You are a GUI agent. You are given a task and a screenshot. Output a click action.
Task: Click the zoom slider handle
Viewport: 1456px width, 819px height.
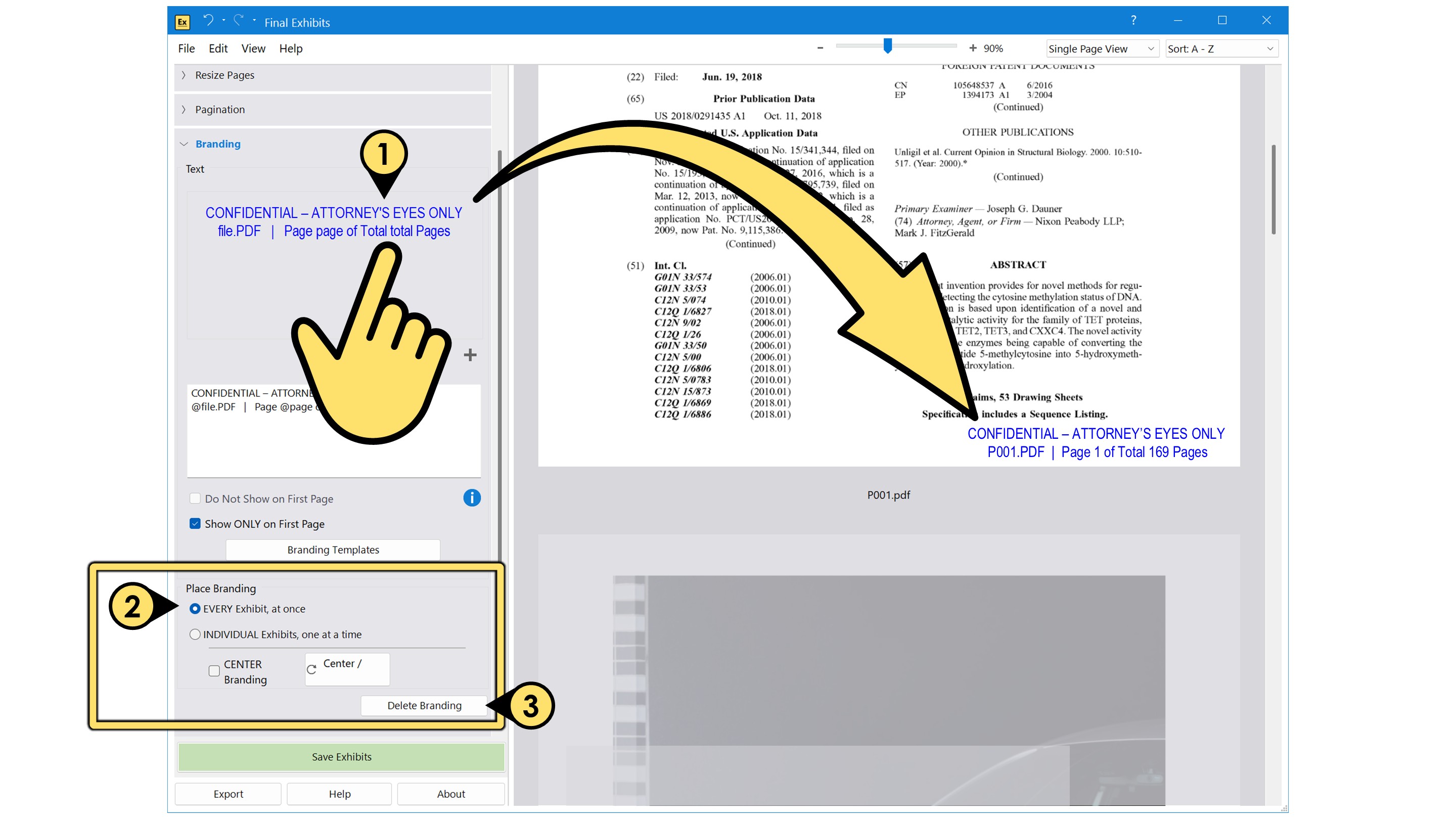(887, 46)
